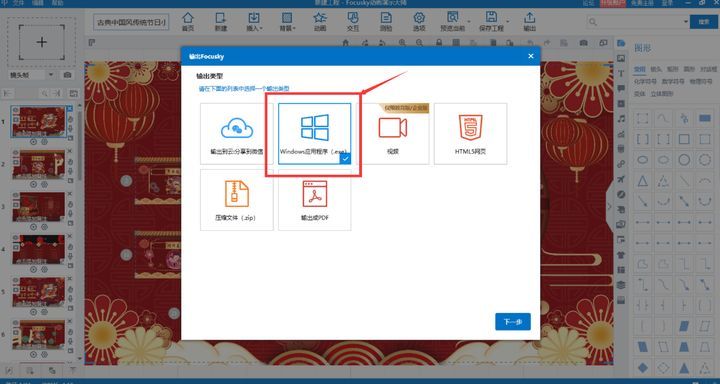This screenshot has height=384, width=720.
Task: Open the layers stack icon in side strip
Action: pos(621,285)
